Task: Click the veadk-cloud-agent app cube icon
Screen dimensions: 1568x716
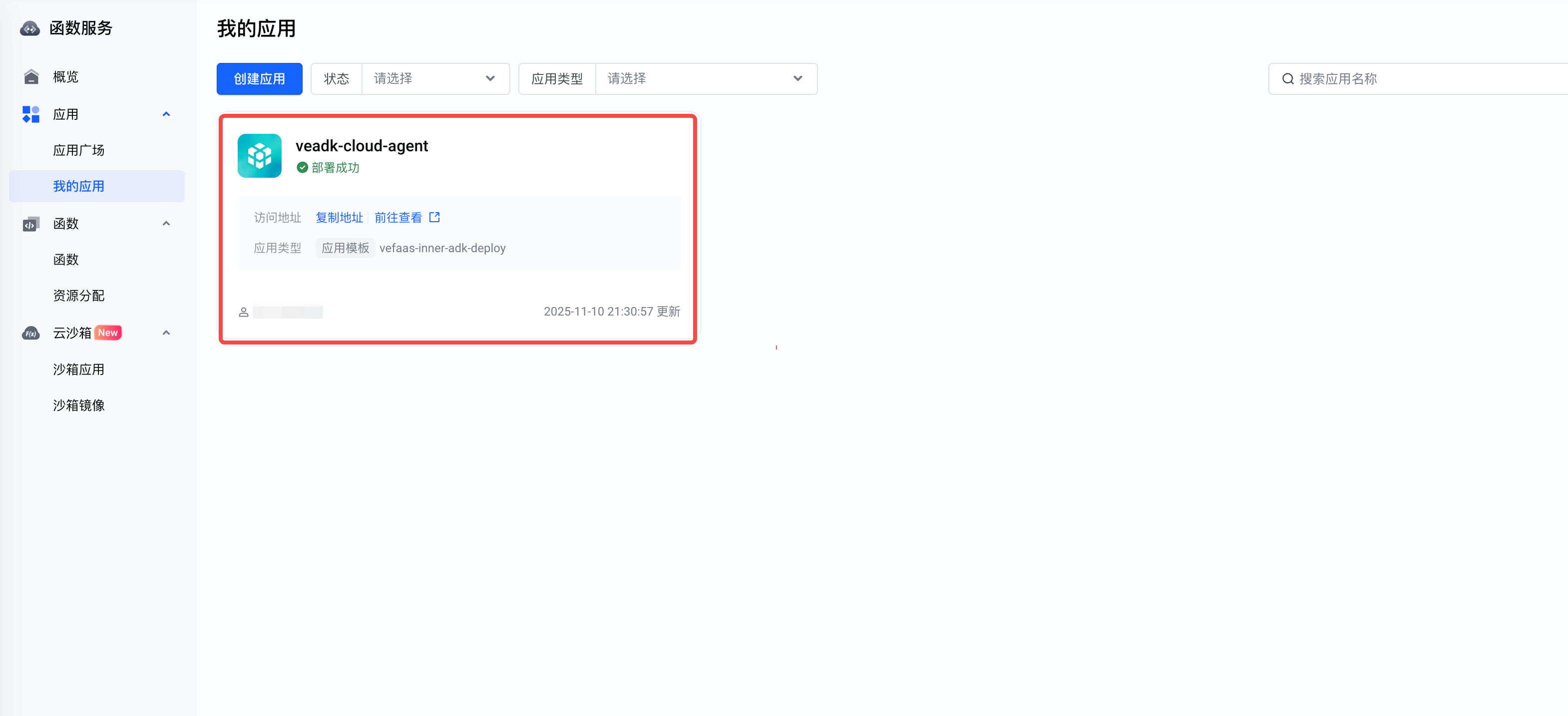Action: click(259, 156)
